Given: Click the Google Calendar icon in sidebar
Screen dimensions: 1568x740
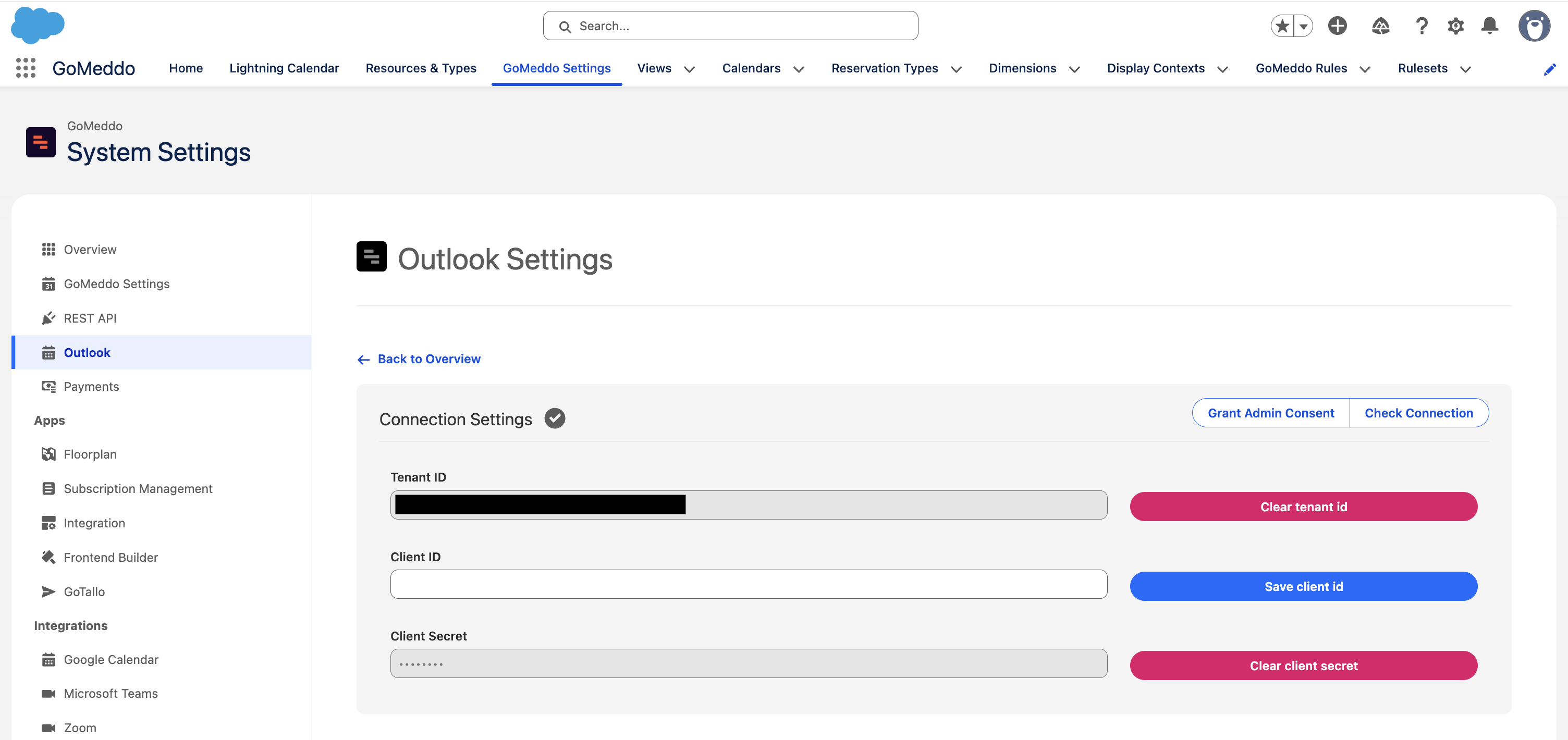Looking at the screenshot, I should (x=48, y=660).
